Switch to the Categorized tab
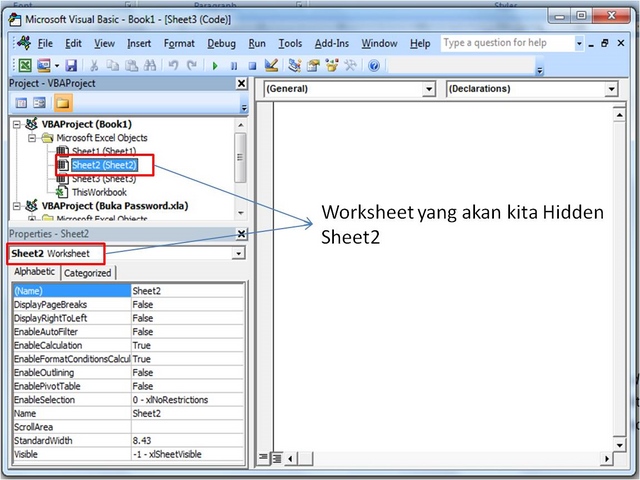This screenshot has height=480, width=640. click(87, 273)
